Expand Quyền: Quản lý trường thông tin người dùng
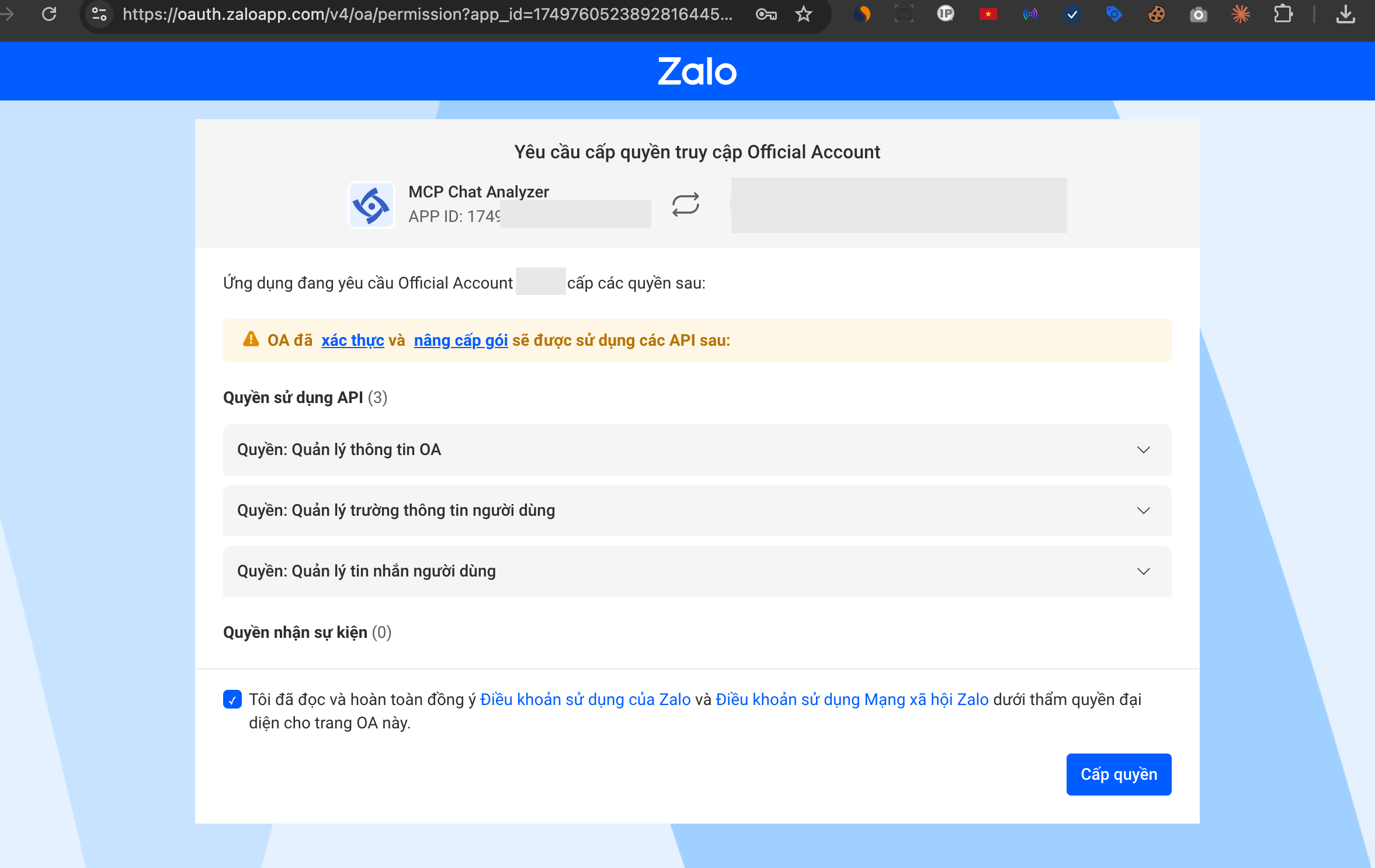Viewport: 1375px width, 868px height. point(1143,511)
